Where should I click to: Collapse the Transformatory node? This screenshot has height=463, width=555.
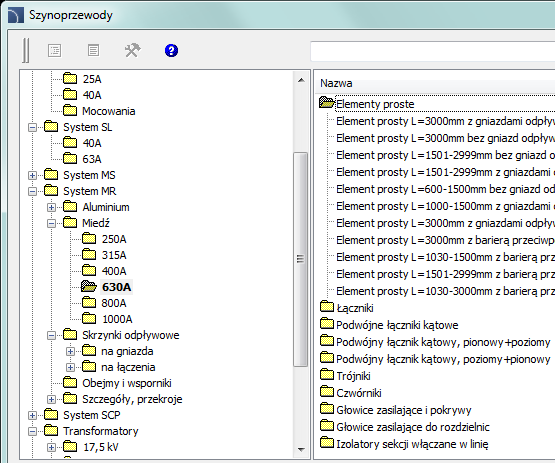[x=32, y=431]
